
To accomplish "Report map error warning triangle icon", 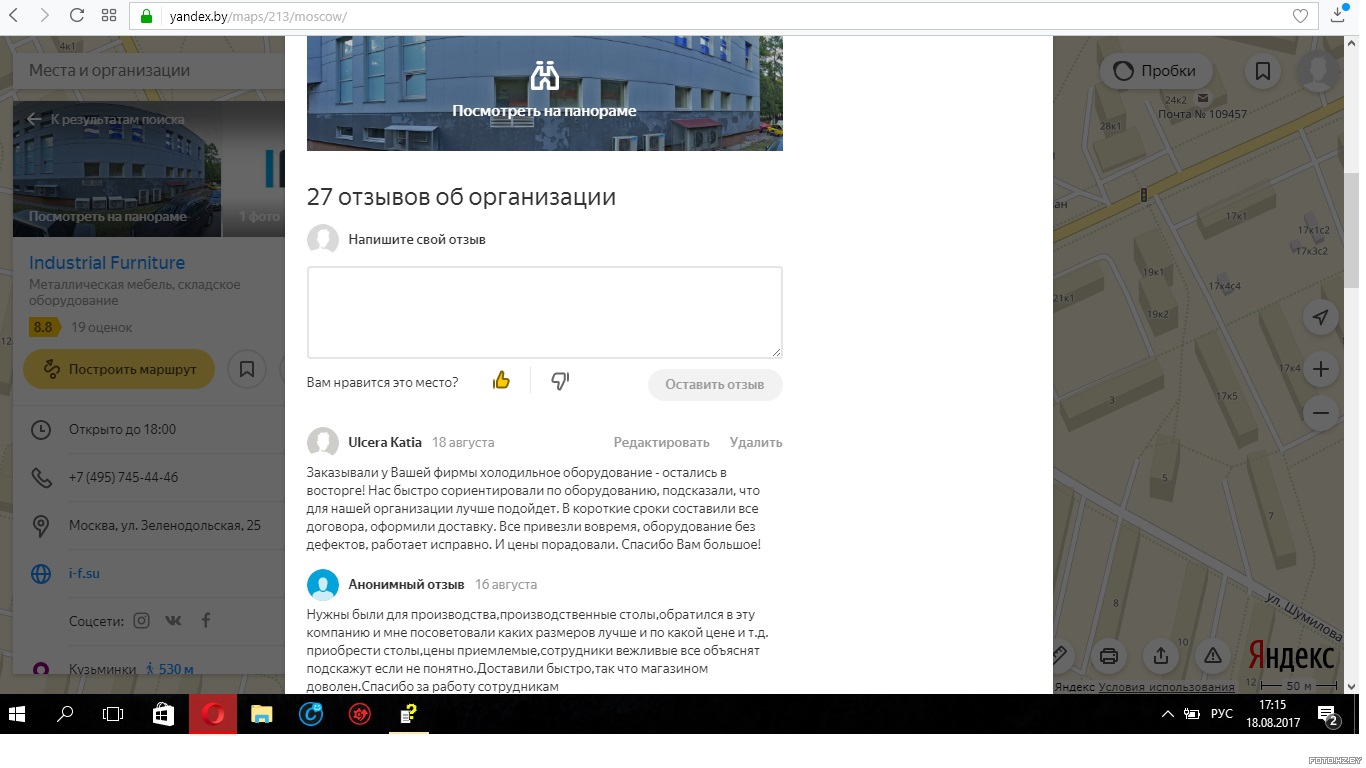I will pos(1212,656).
